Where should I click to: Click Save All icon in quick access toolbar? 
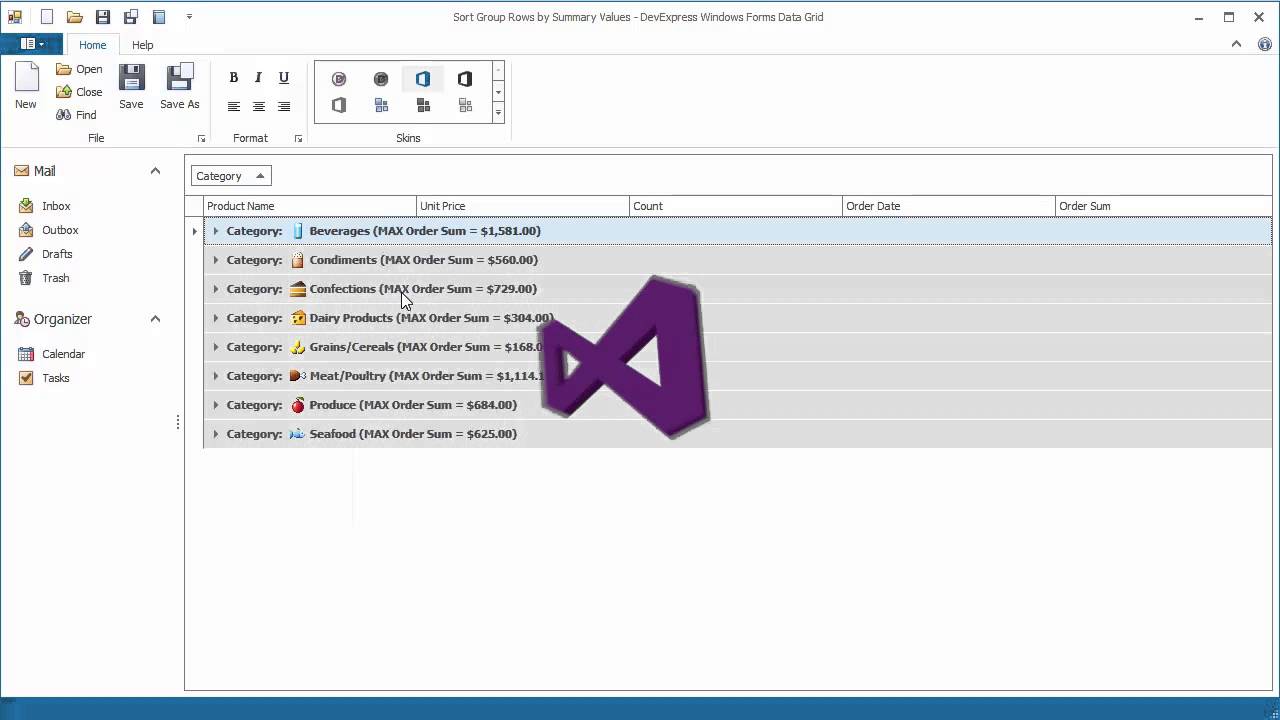coord(131,17)
